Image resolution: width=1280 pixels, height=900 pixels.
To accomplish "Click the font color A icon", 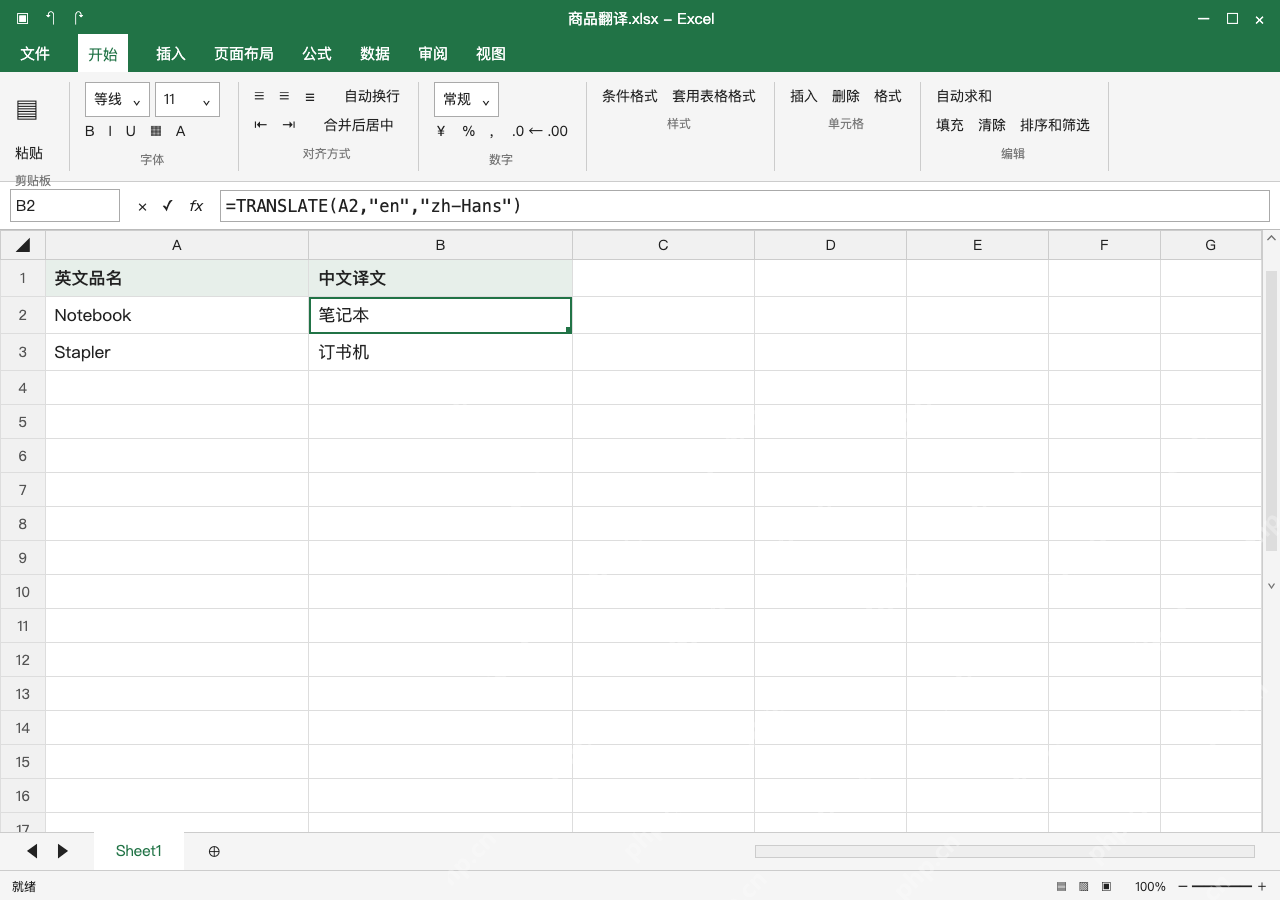I will point(181,131).
